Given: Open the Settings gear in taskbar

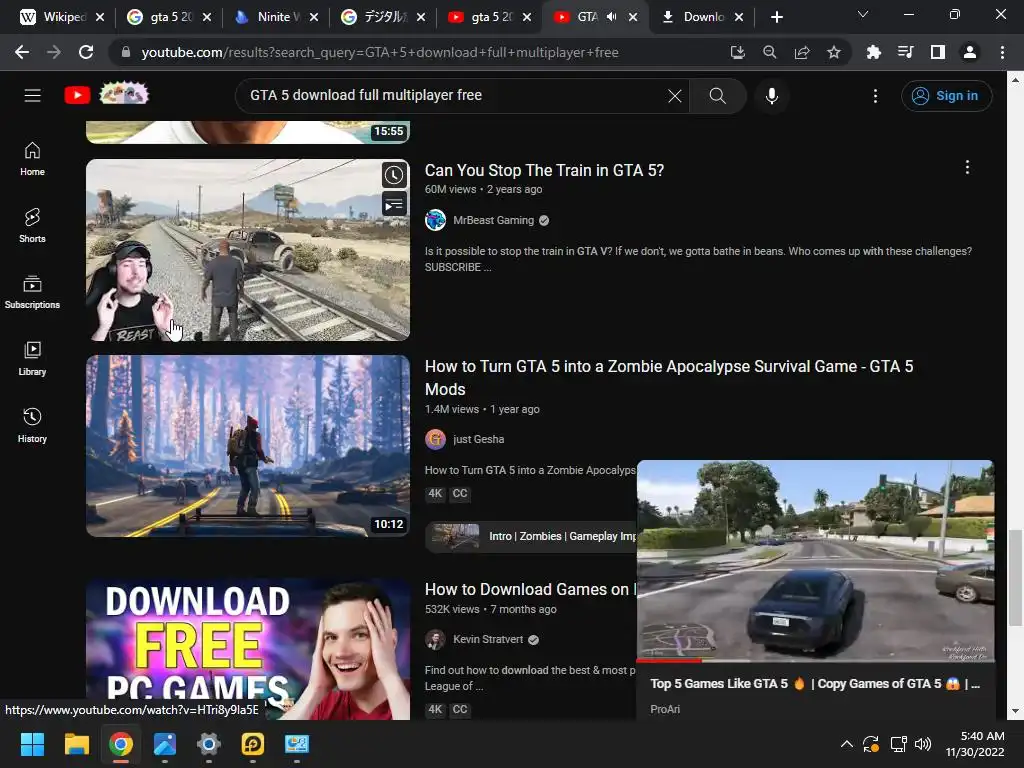Looking at the screenshot, I should tap(208, 744).
